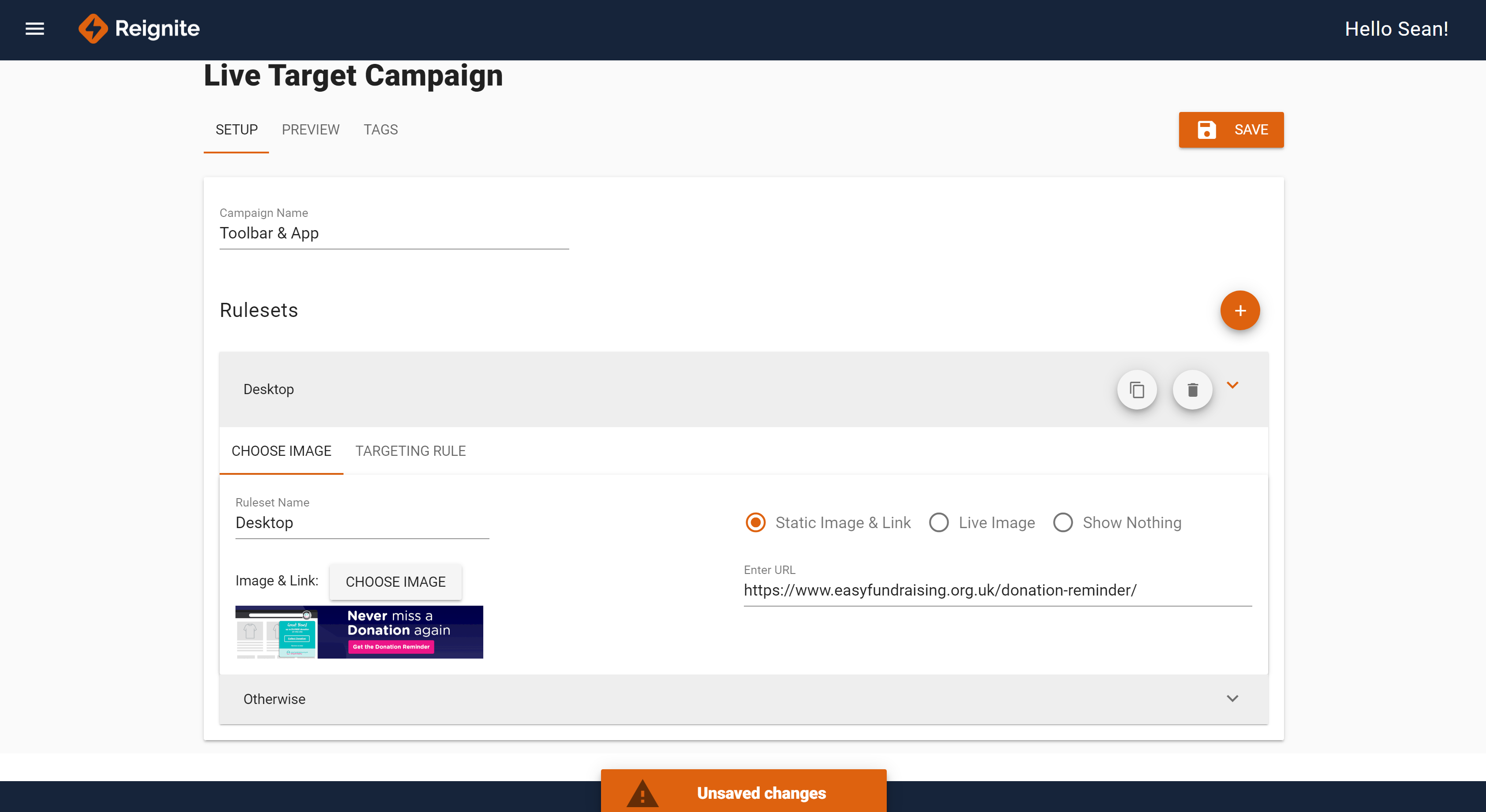
Task: Switch to Targeting Rule tab
Action: coord(410,451)
